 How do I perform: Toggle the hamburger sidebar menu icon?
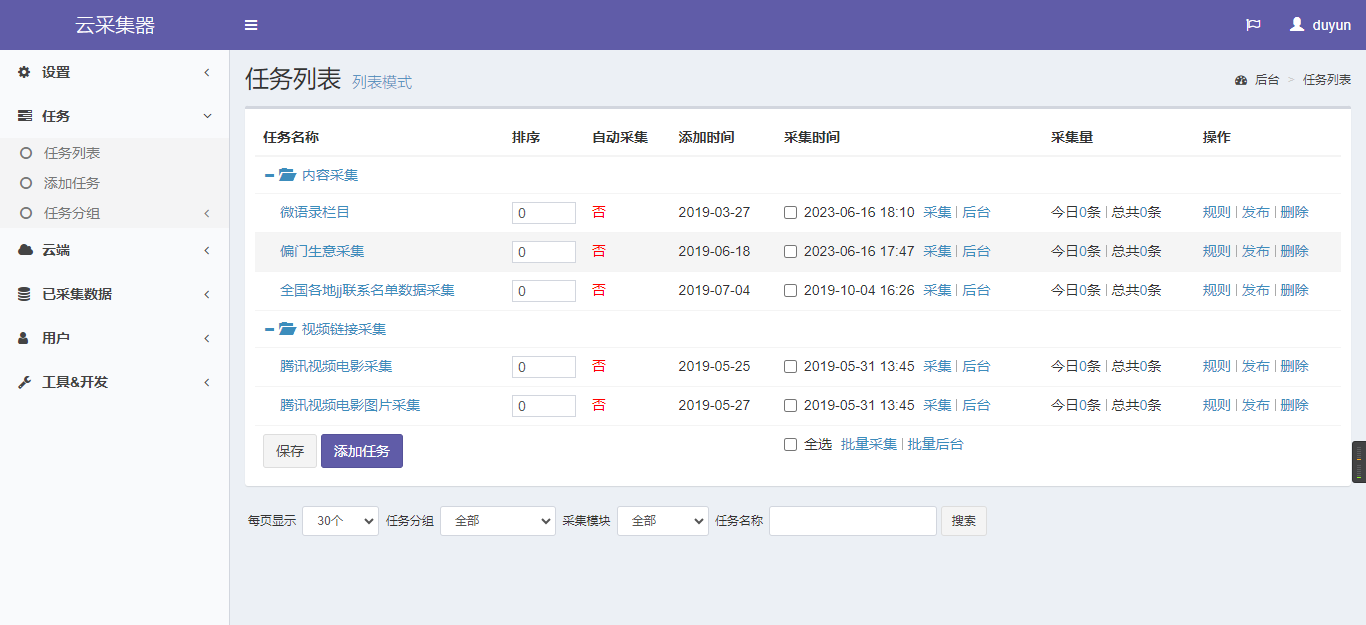[251, 25]
